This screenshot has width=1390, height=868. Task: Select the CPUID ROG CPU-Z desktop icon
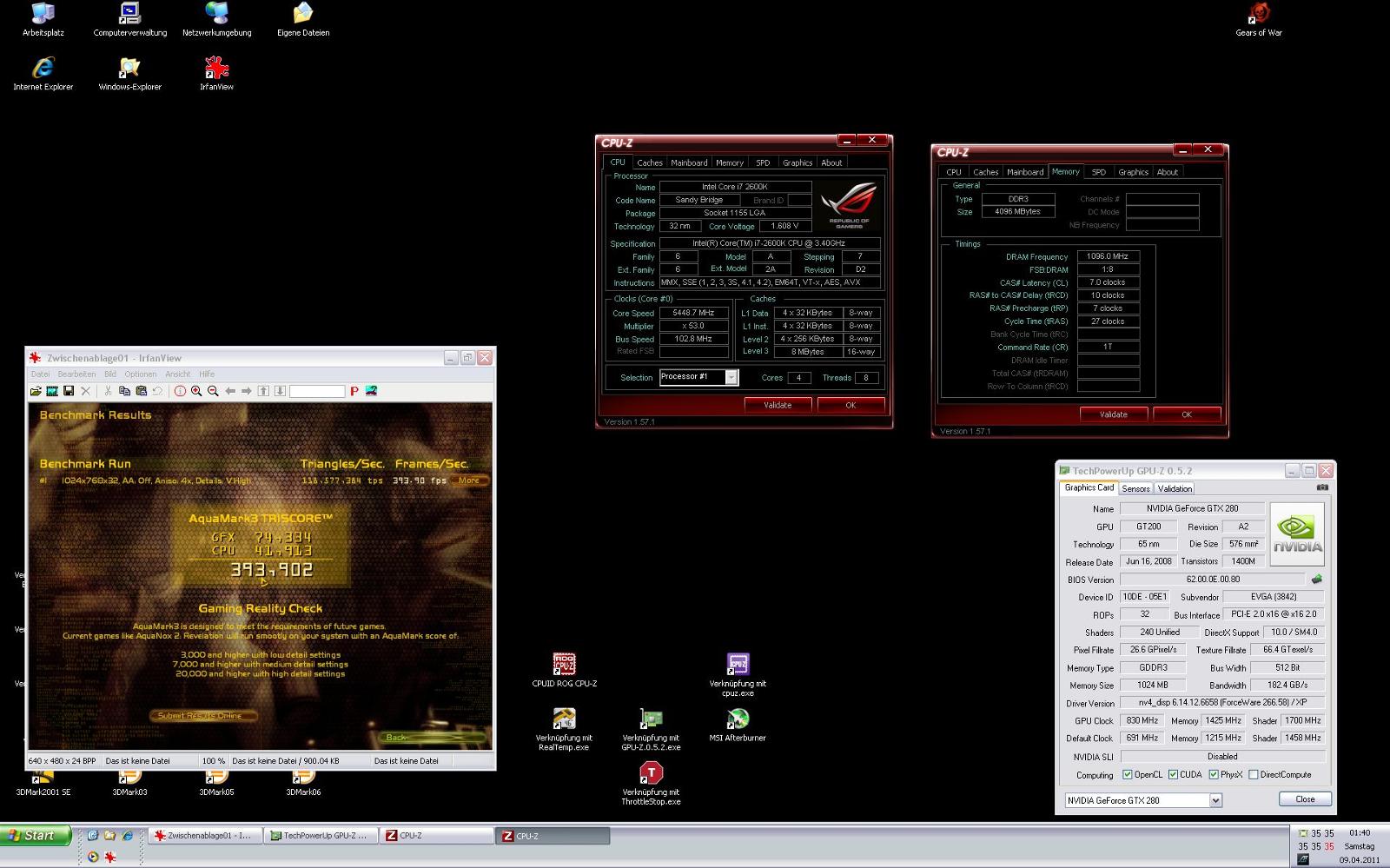pyautogui.click(x=565, y=670)
